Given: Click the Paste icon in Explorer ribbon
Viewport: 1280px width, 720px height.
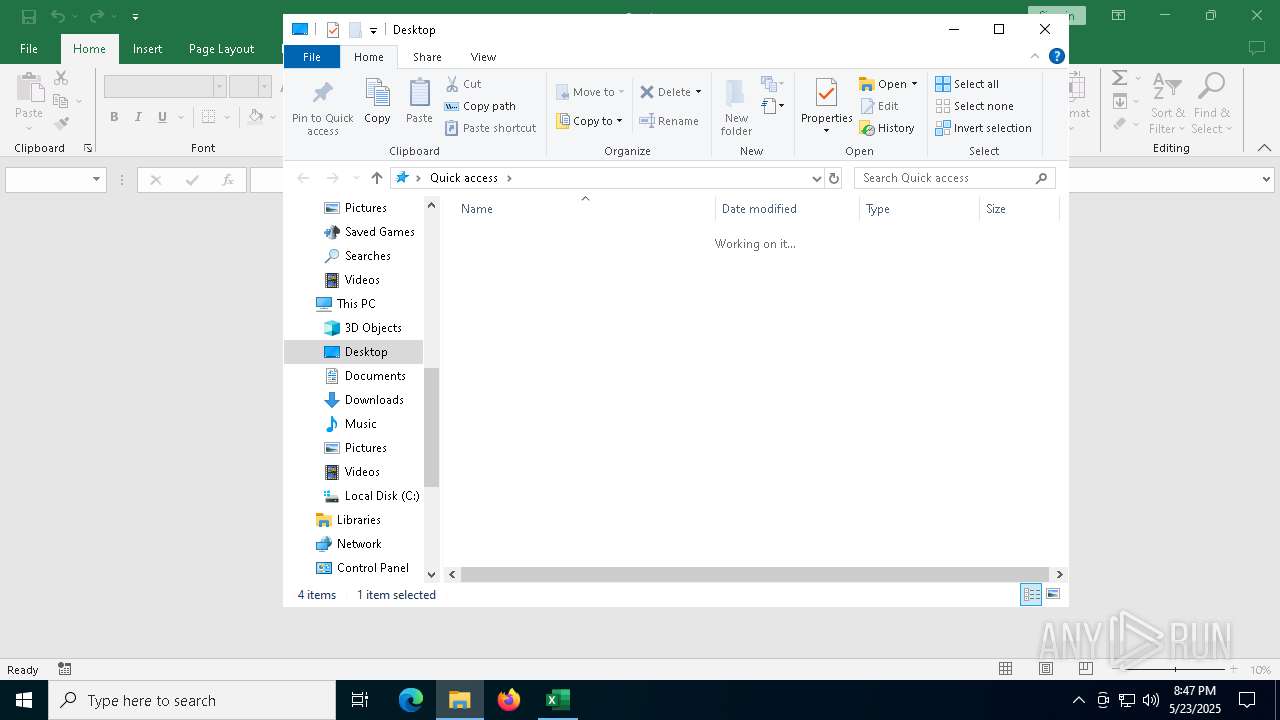Looking at the screenshot, I should pyautogui.click(x=419, y=102).
